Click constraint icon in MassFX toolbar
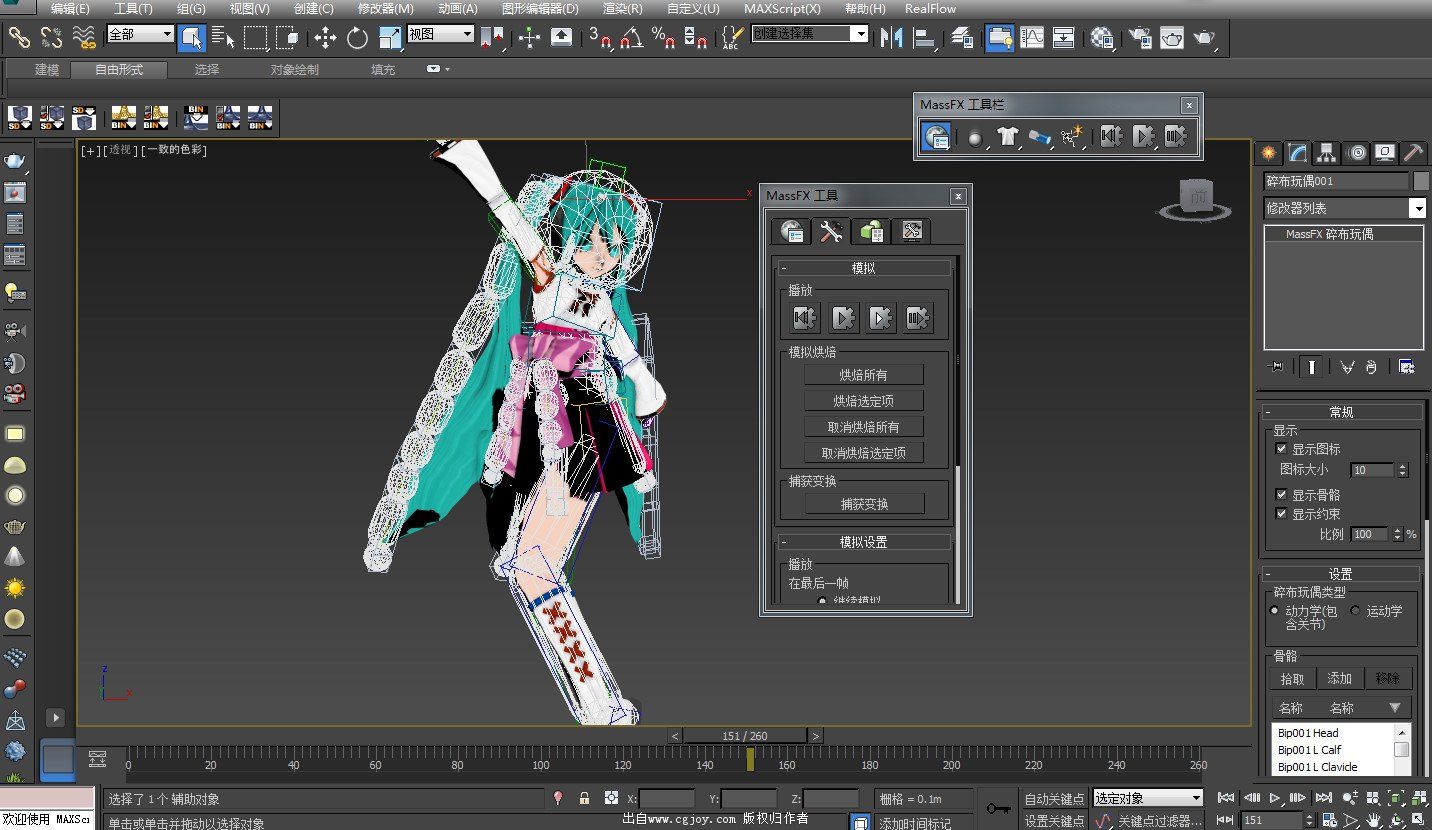Viewport: 1432px width, 830px height. [x=1040, y=138]
